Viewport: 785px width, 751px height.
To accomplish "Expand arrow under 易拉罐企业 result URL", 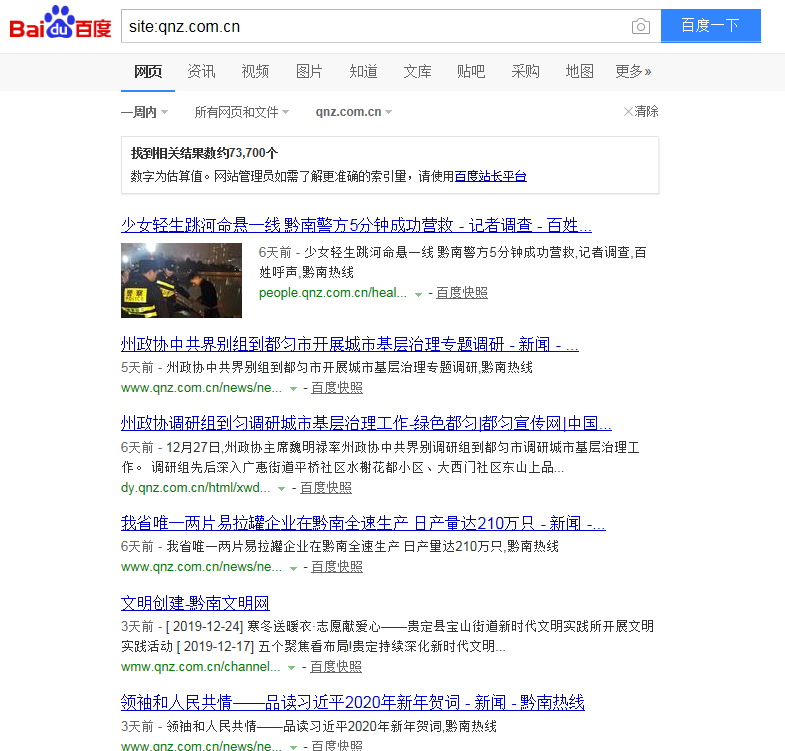I will pyautogui.click(x=293, y=568).
